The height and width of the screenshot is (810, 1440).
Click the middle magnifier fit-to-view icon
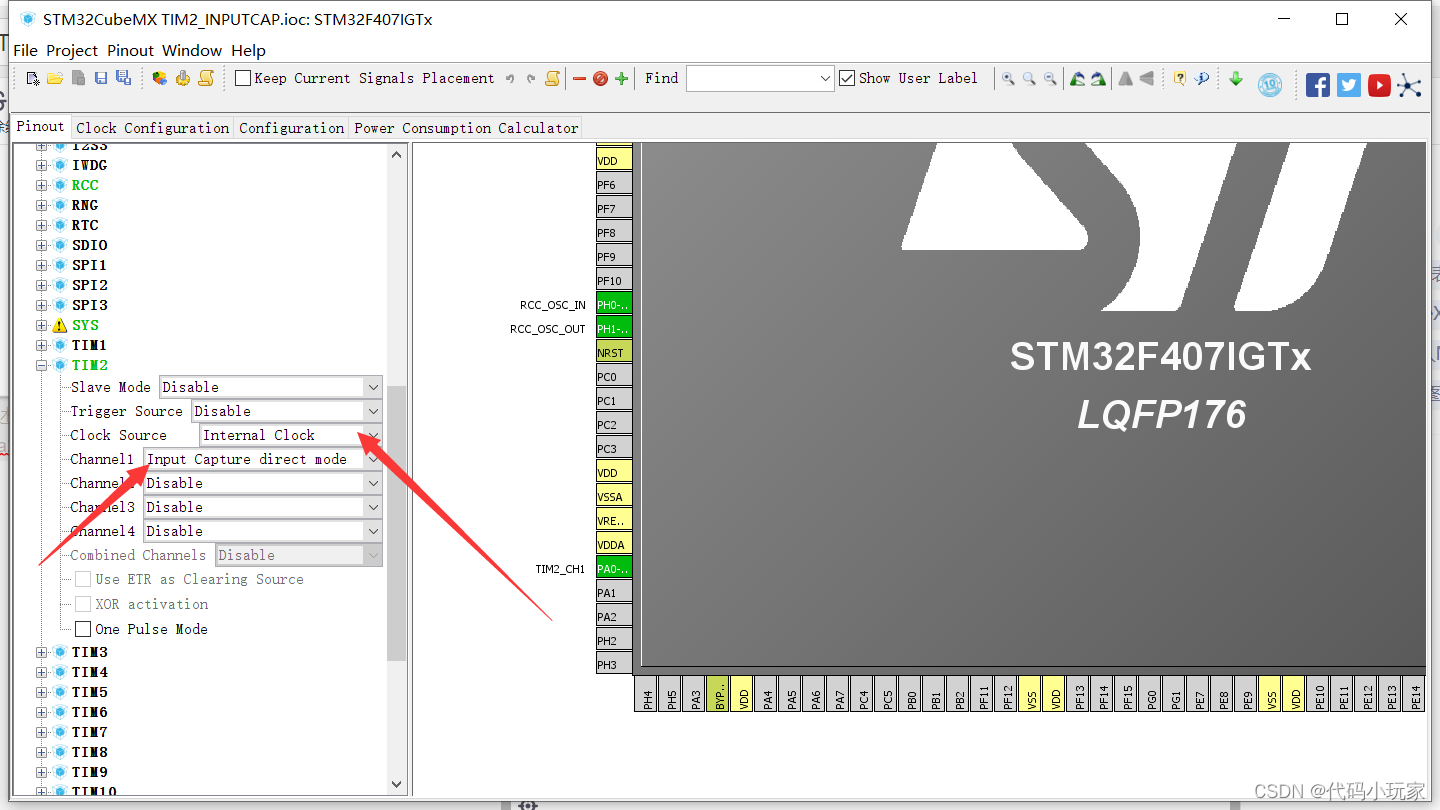[1029, 78]
